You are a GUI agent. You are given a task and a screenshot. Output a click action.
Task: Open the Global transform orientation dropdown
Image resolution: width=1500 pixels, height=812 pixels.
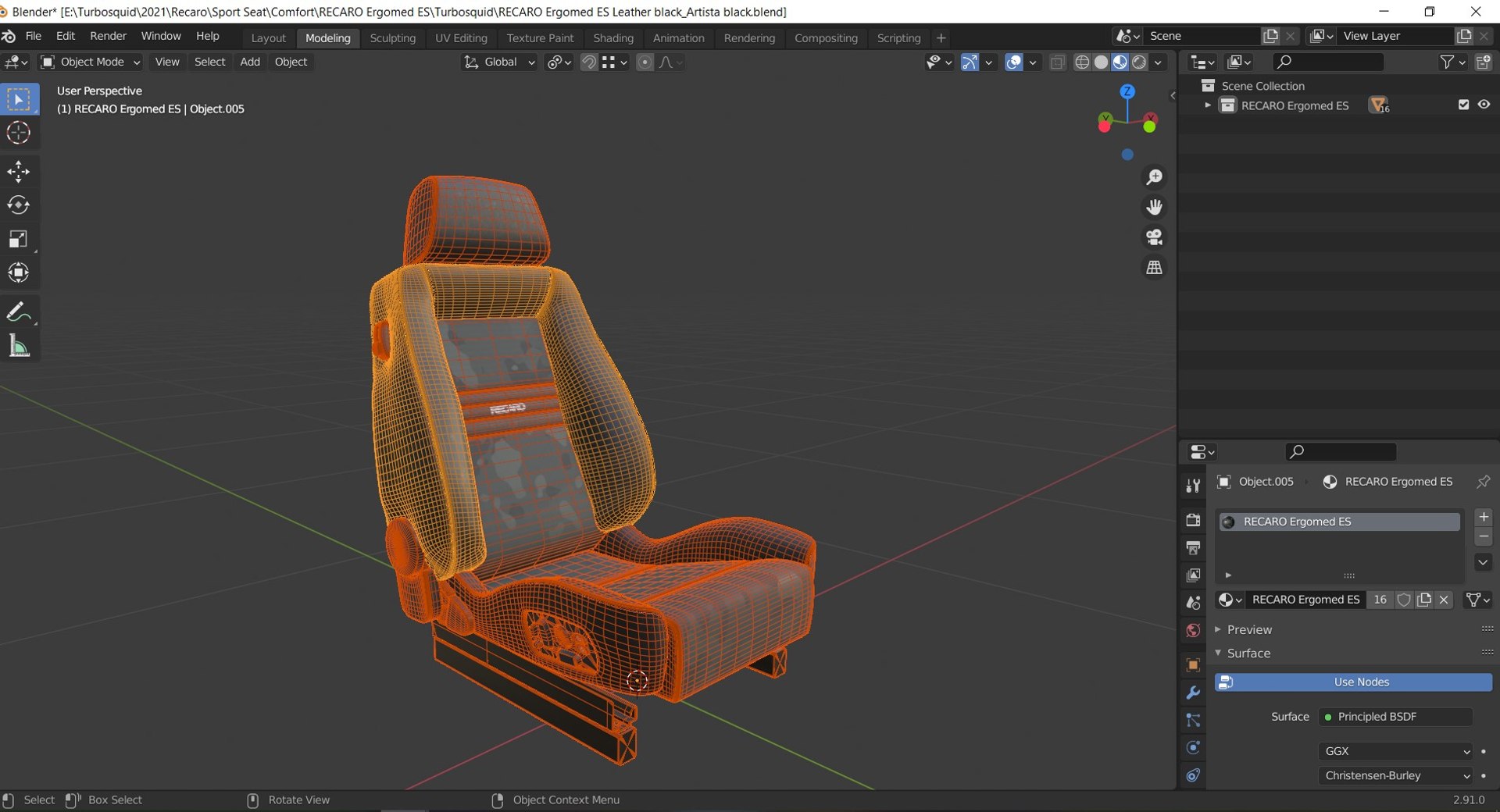498,62
